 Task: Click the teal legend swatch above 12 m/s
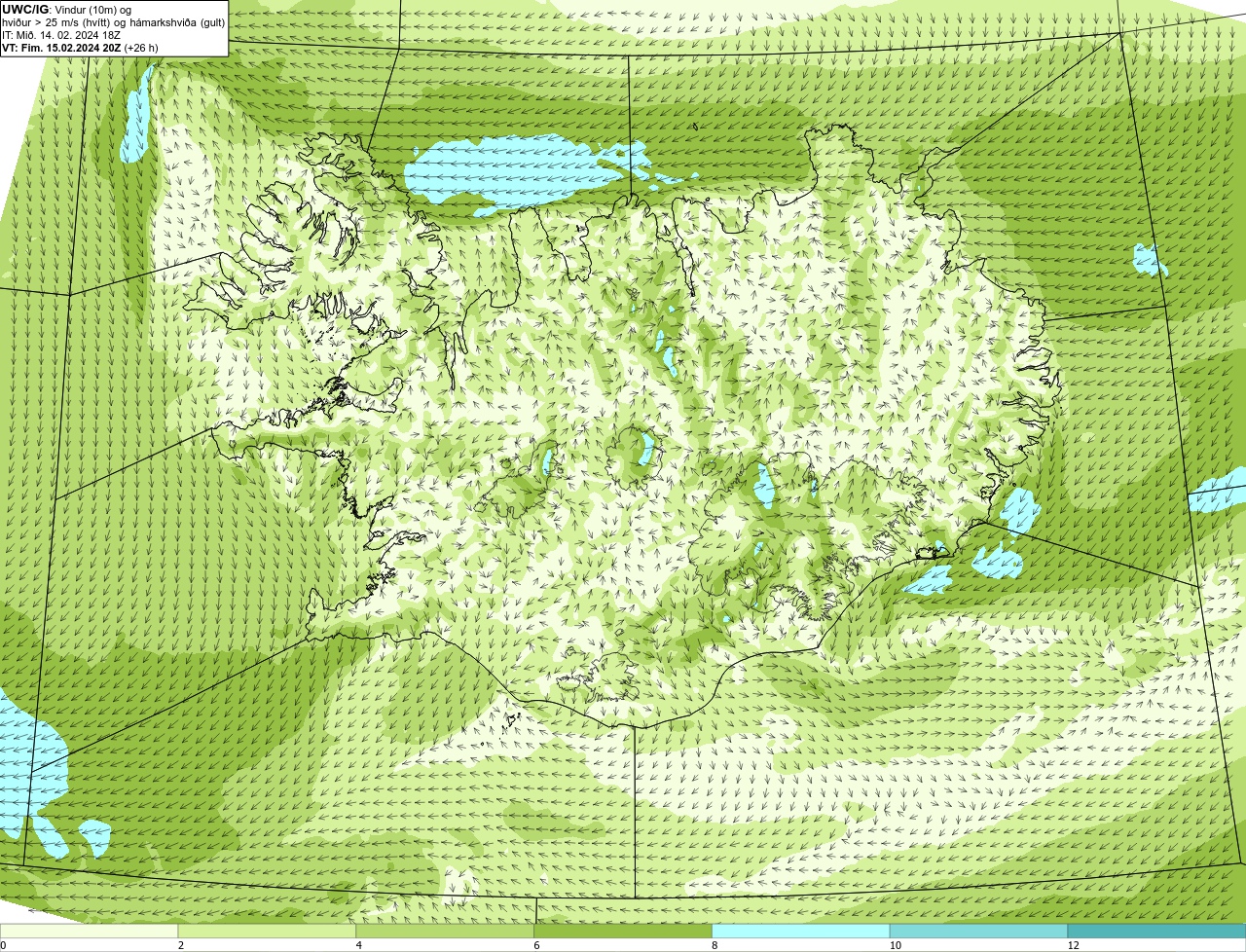(x=1156, y=931)
